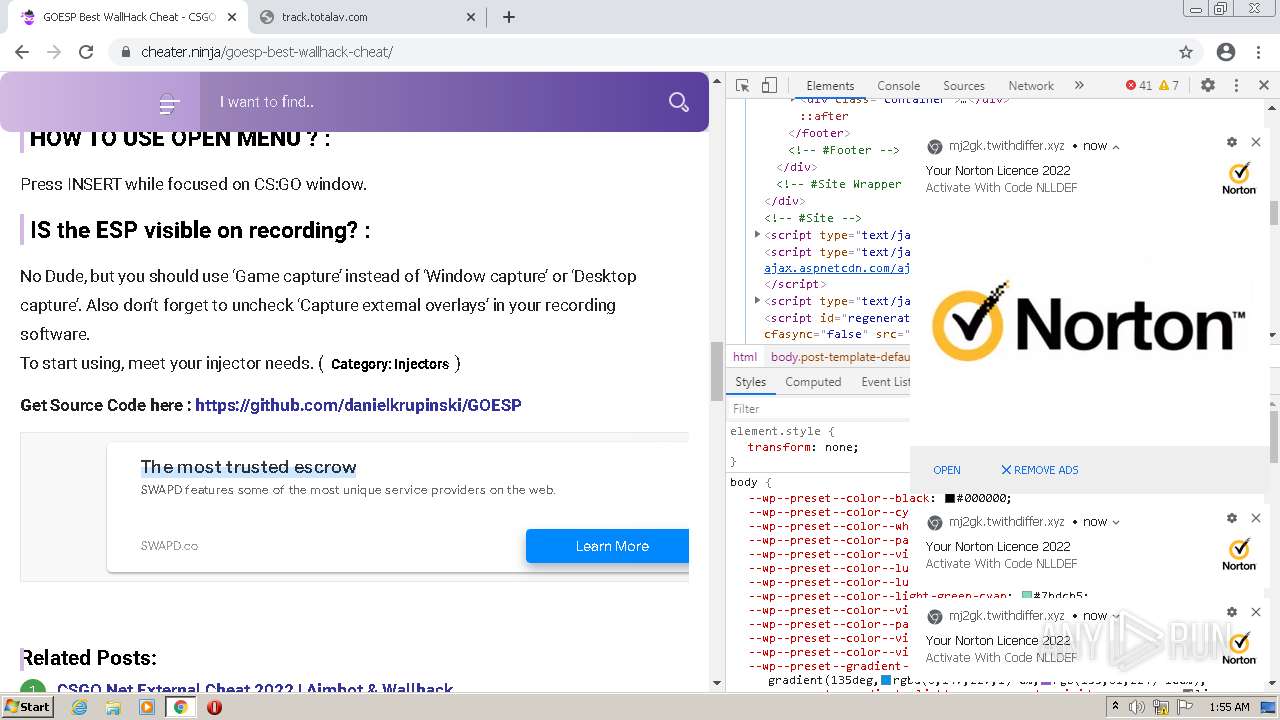Select the Styles pane tab
The height and width of the screenshot is (720, 1280).
750,382
